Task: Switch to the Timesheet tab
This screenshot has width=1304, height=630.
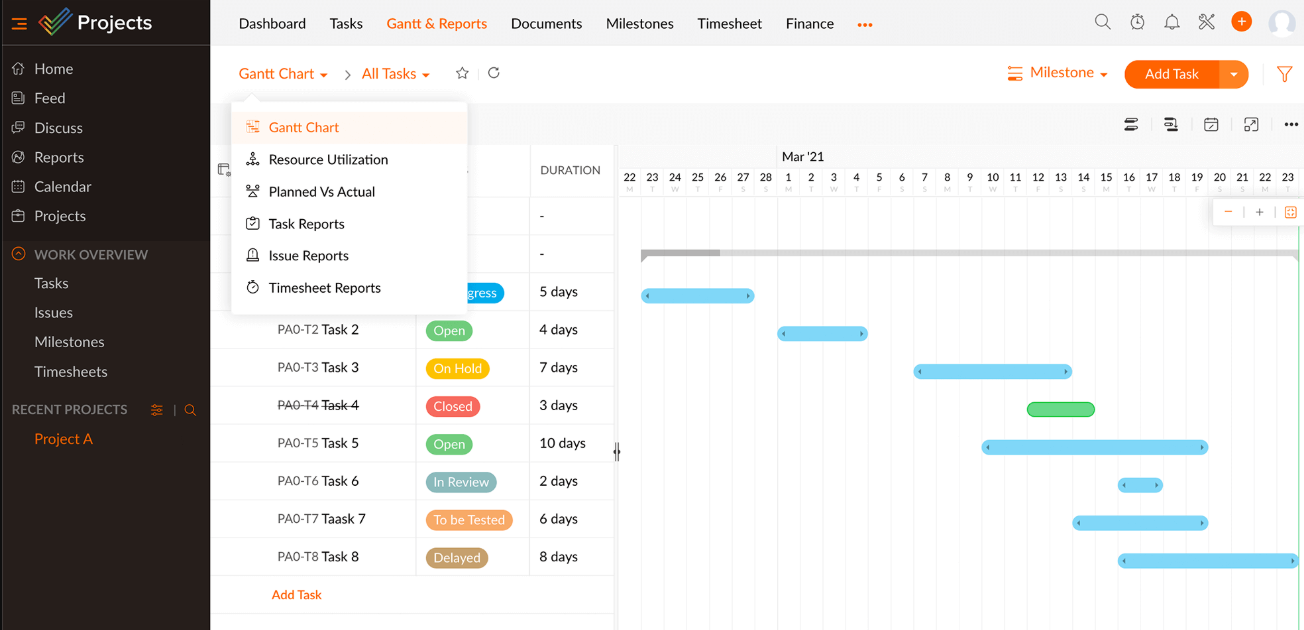Action: 730,23
